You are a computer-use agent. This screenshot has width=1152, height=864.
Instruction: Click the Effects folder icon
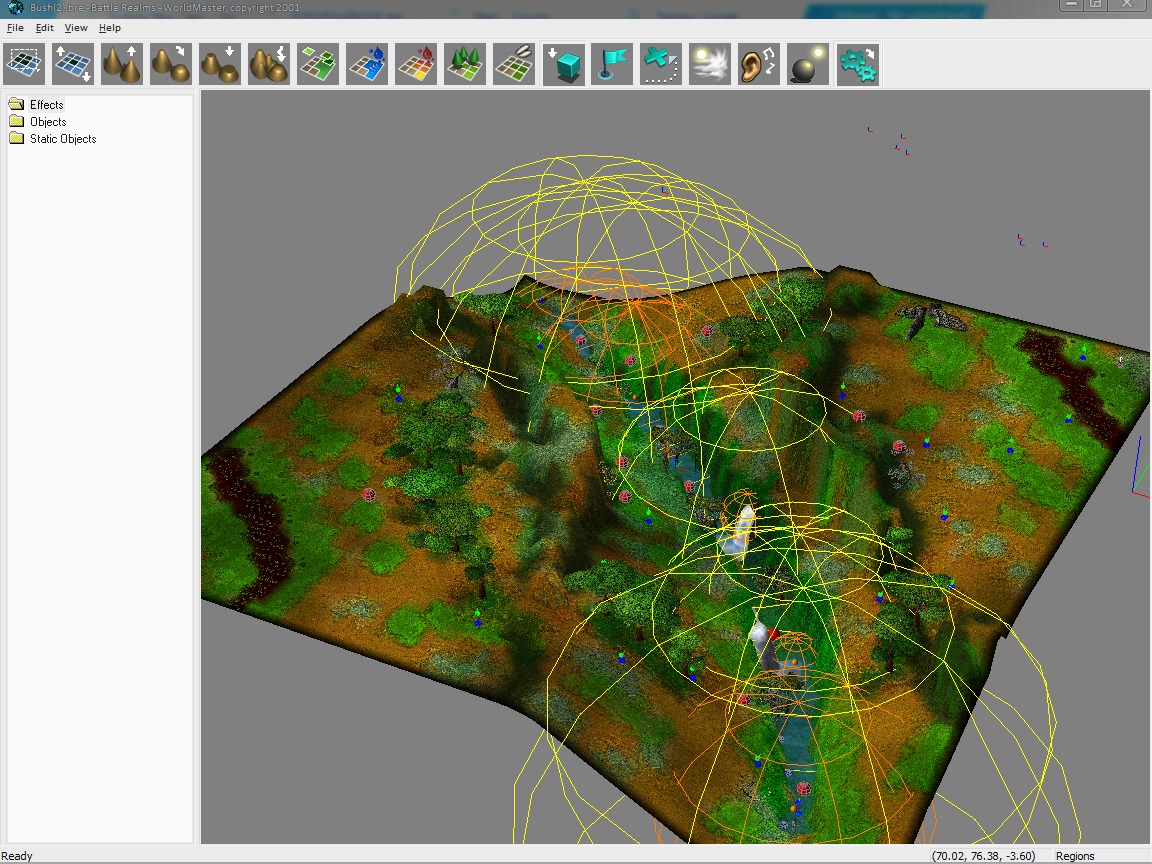click(x=16, y=104)
